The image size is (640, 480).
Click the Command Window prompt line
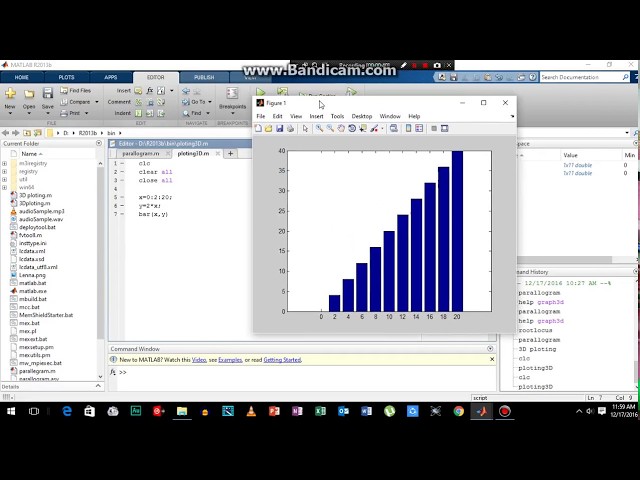click(x=307, y=372)
